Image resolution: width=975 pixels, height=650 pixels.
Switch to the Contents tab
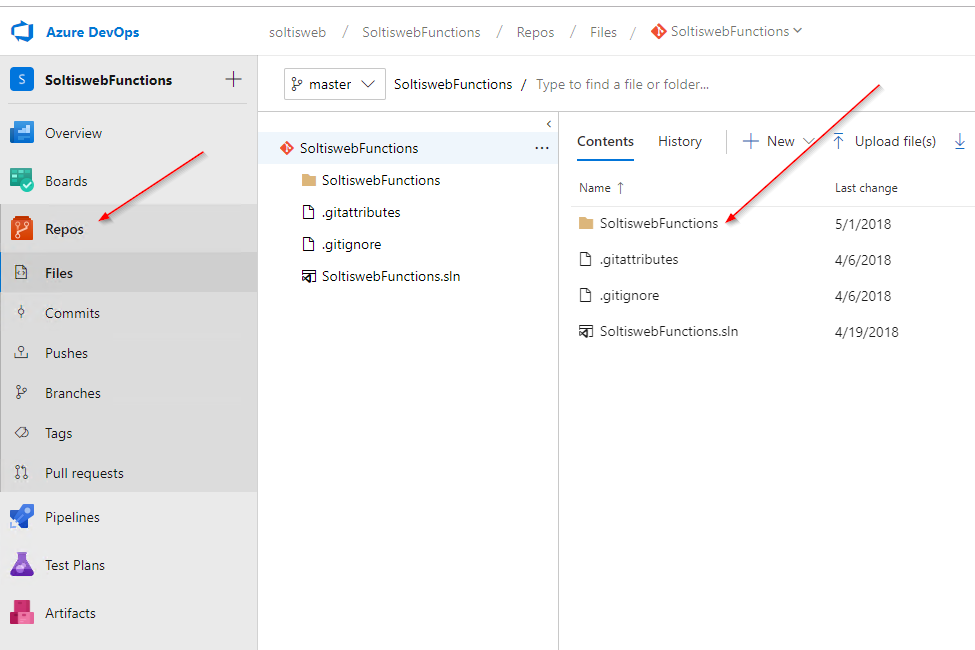click(x=605, y=142)
